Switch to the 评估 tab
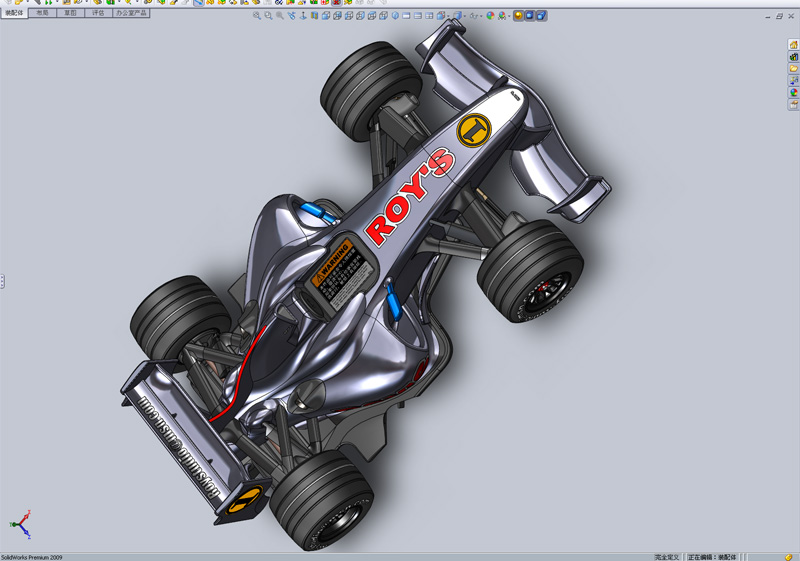 (98, 13)
